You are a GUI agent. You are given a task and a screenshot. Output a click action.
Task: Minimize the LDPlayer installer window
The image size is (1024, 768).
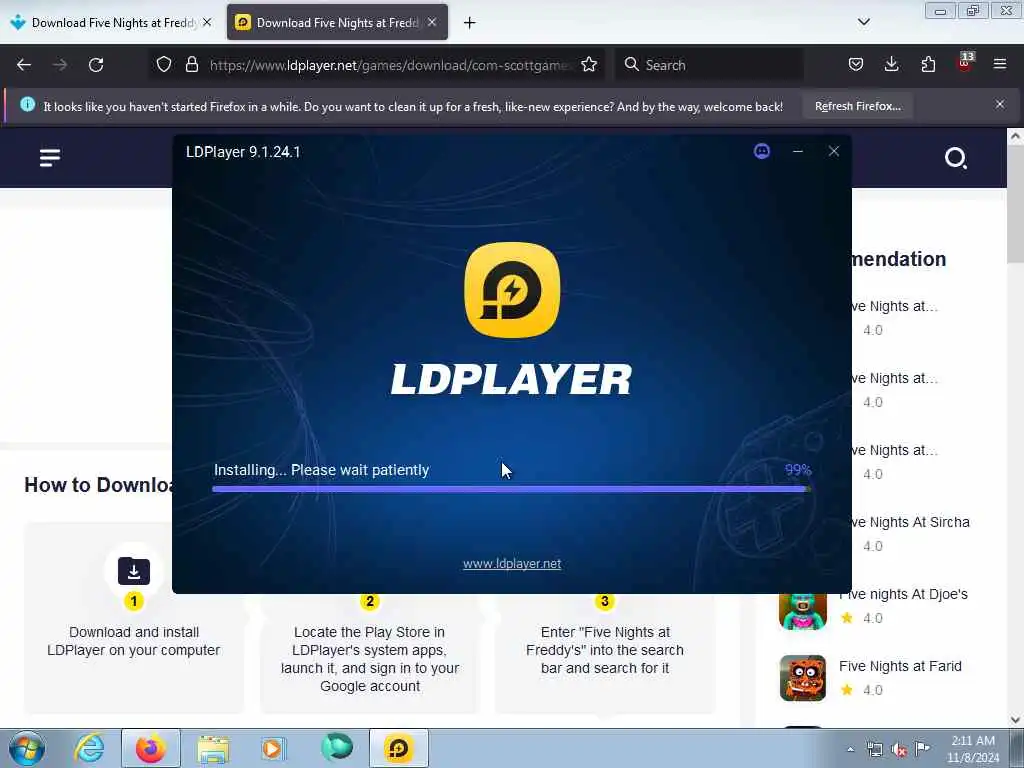click(x=797, y=152)
